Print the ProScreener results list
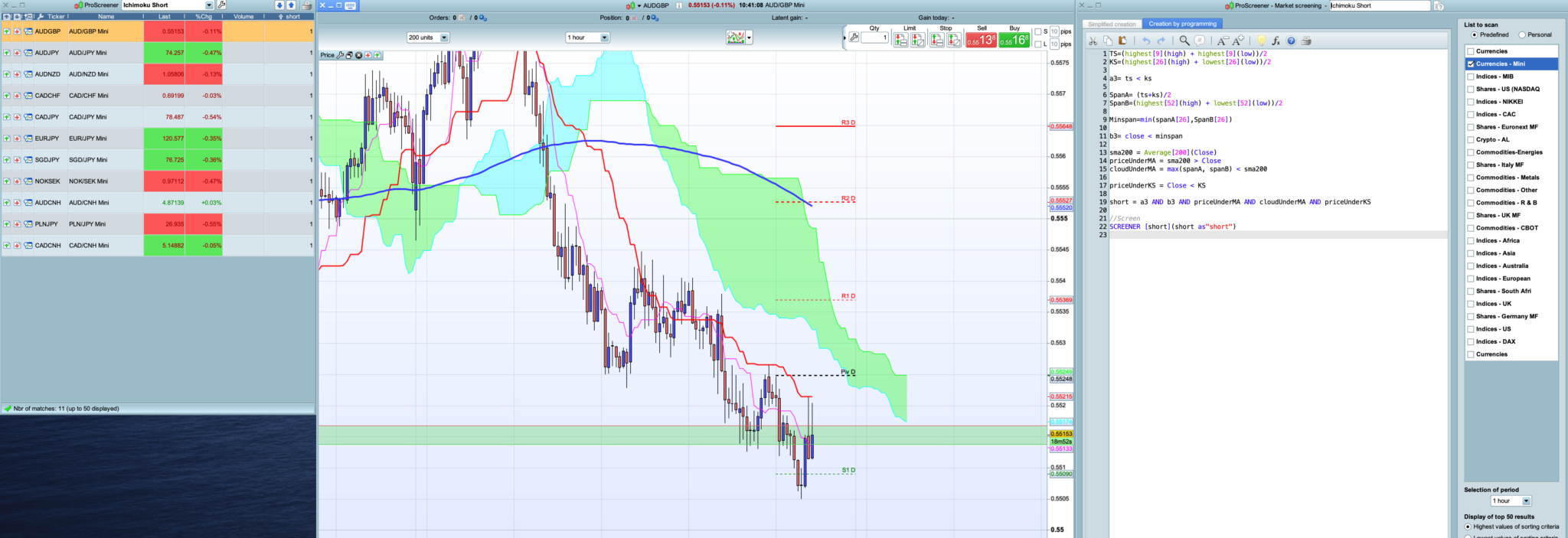The height and width of the screenshot is (538, 1568). 307,5
